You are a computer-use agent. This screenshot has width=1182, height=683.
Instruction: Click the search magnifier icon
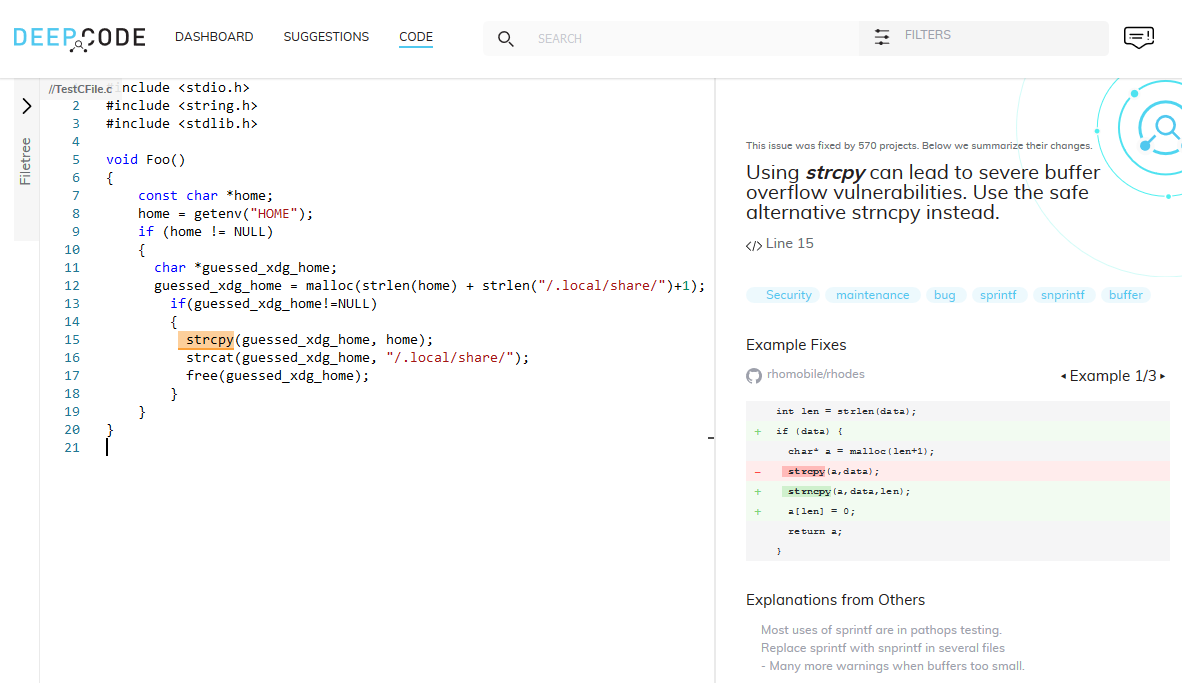coord(506,39)
